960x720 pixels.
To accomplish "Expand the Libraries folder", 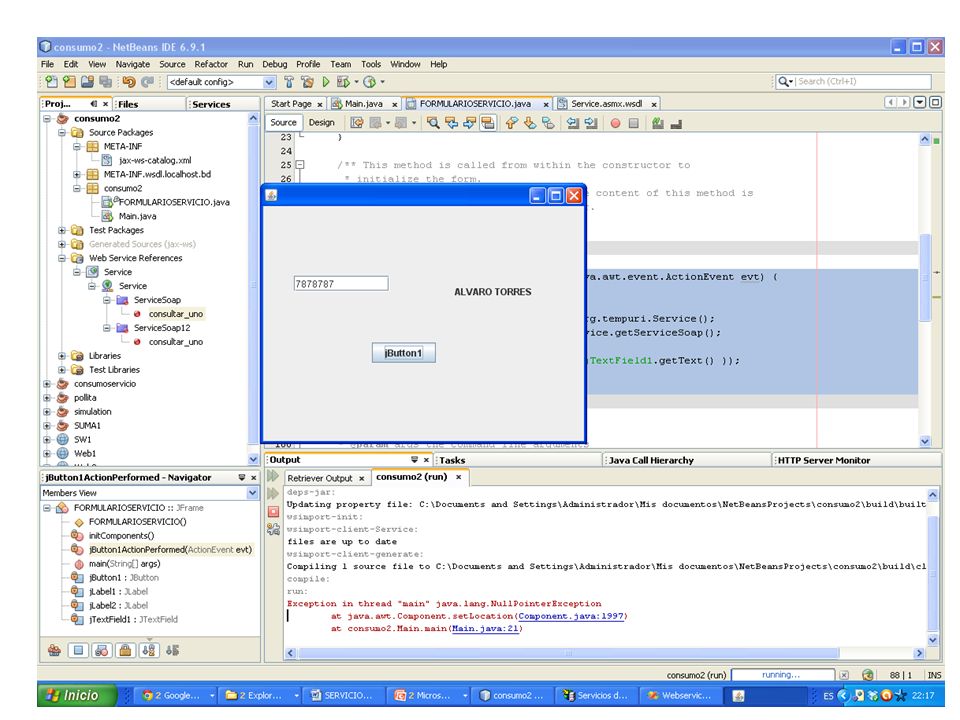I will pyautogui.click(x=62, y=356).
